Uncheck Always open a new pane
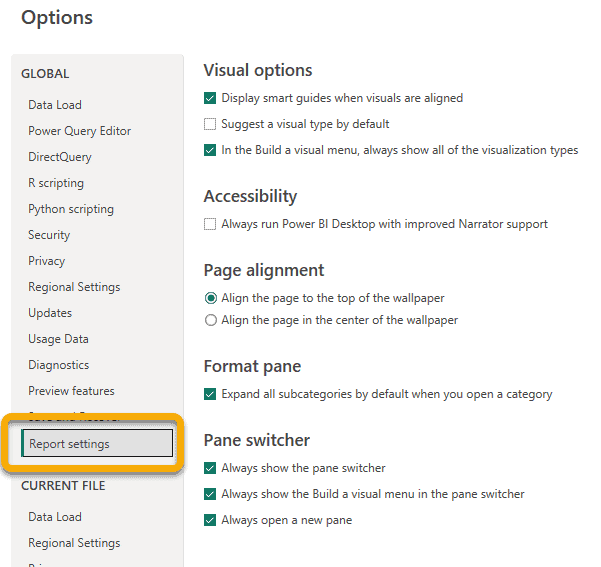The height and width of the screenshot is (567, 601). click(x=210, y=520)
